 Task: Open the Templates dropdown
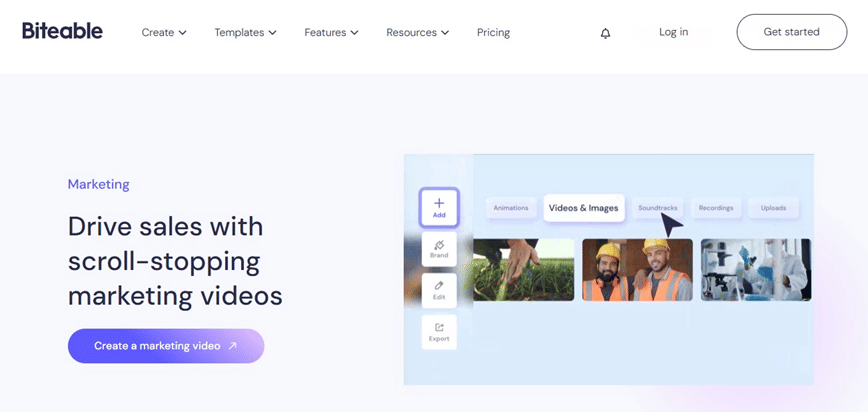(x=245, y=33)
